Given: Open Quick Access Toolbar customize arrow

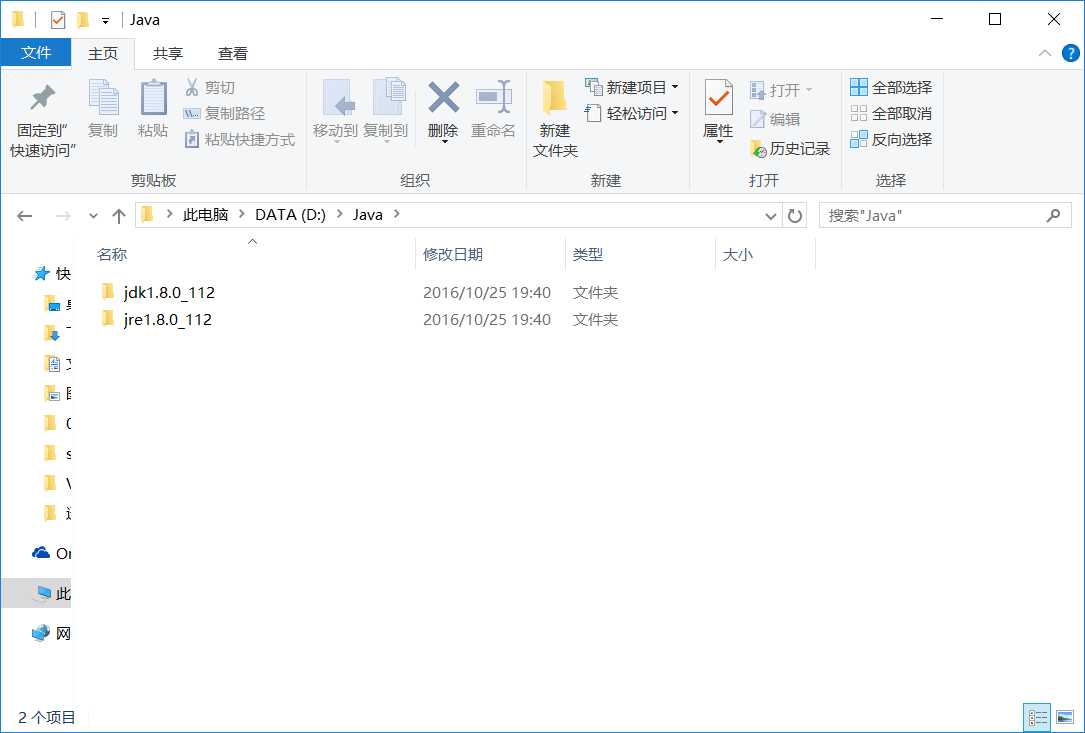Looking at the screenshot, I should pyautogui.click(x=105, y=20).
